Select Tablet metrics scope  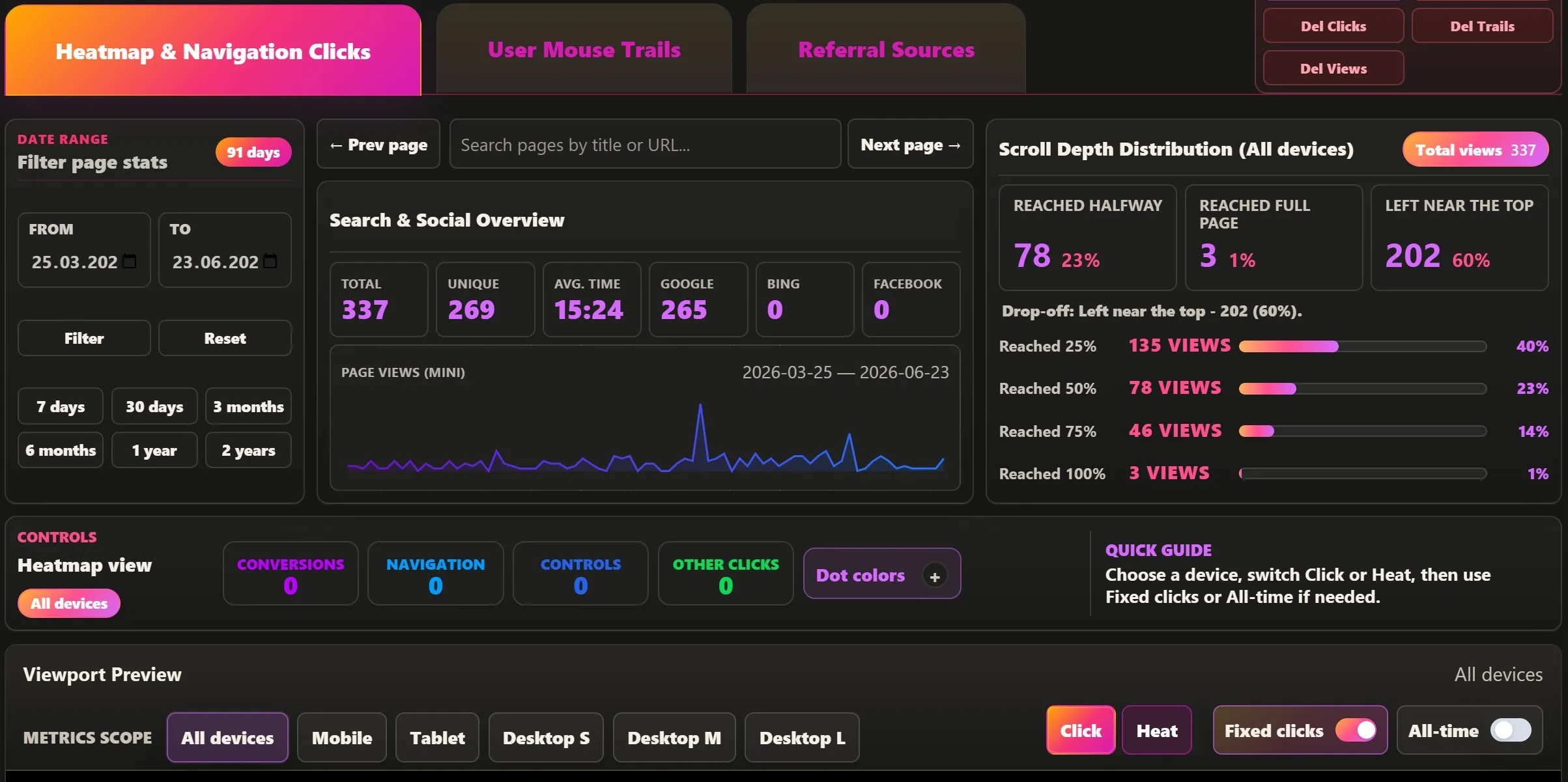(437, 737)
